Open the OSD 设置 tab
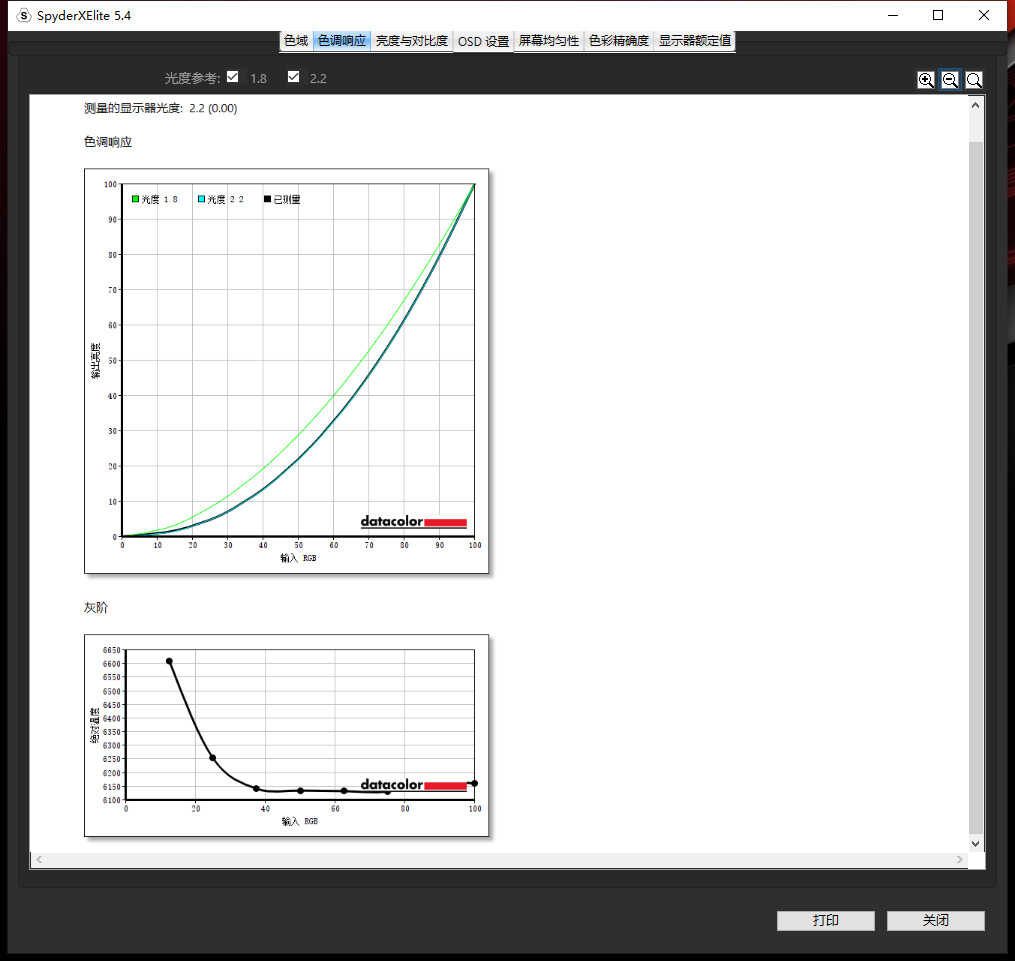Viewport: 1015px width, 961px height. [x=484, y=41]
